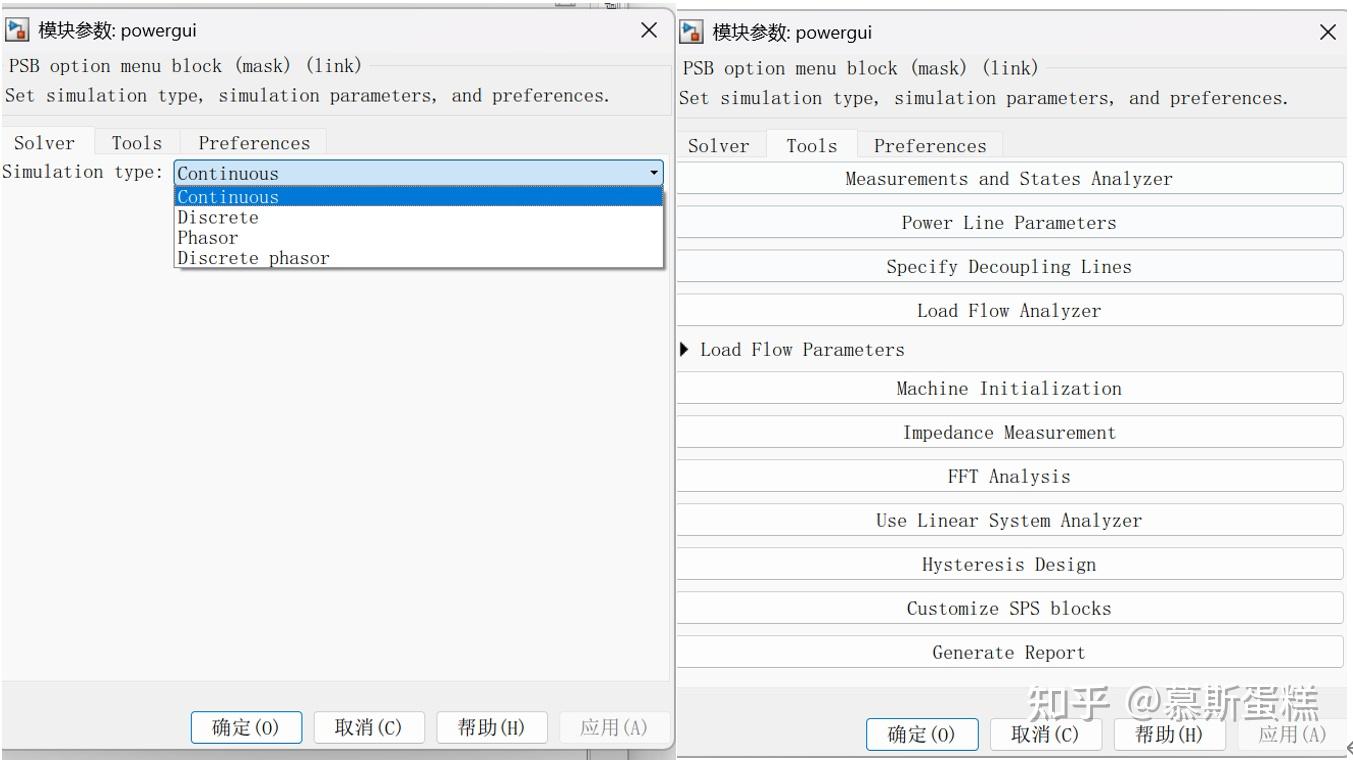Switch to Solver tab in left dialog
This screenshot has height=760, width=1353.
coord(45,143)
